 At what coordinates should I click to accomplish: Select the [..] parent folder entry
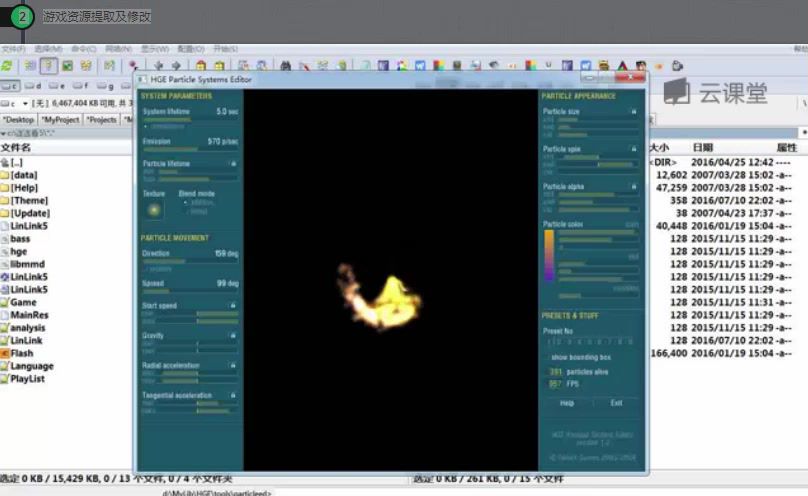(x=16, y=163)
